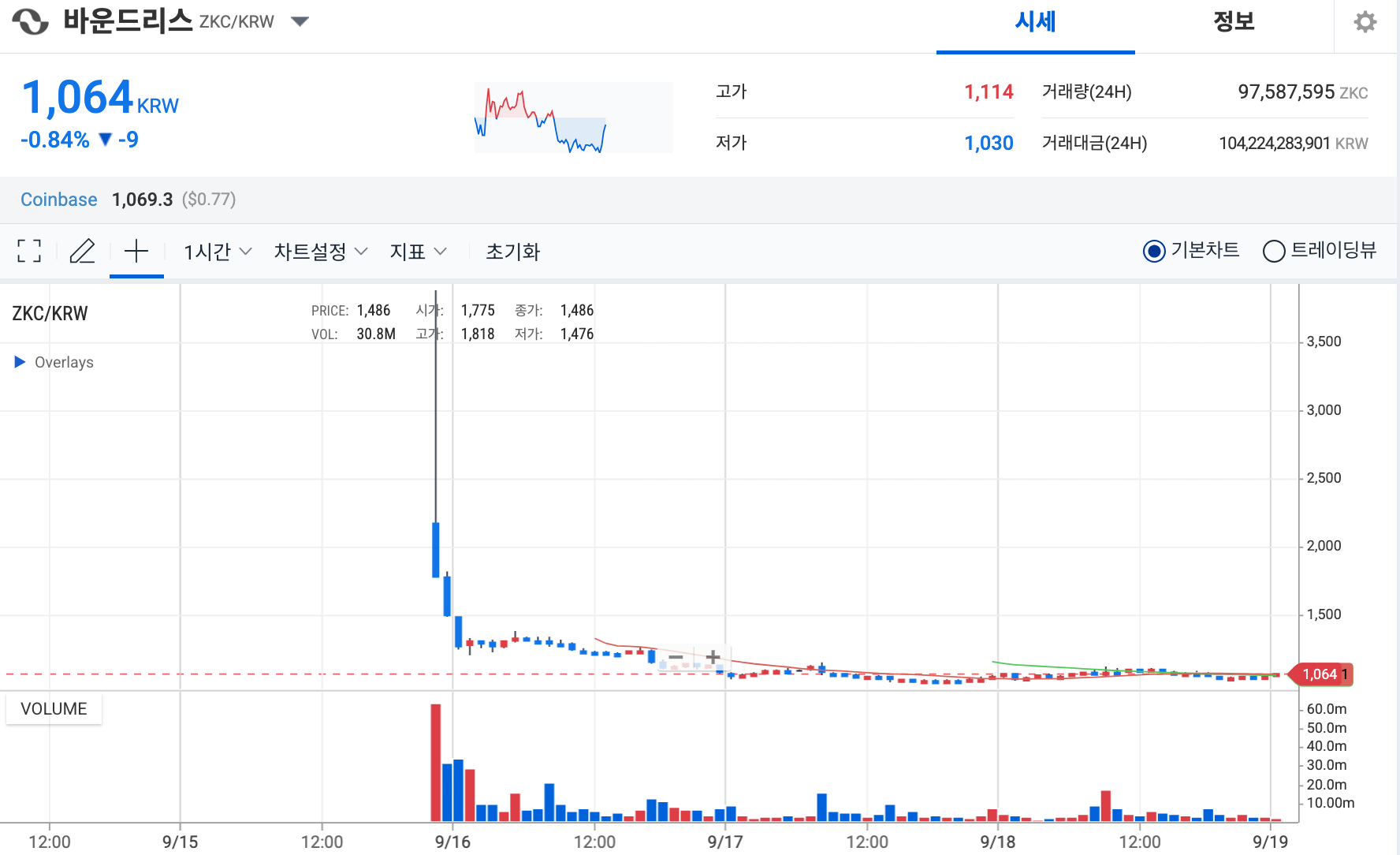Zoom out using the minus chart control

[676, 656]
